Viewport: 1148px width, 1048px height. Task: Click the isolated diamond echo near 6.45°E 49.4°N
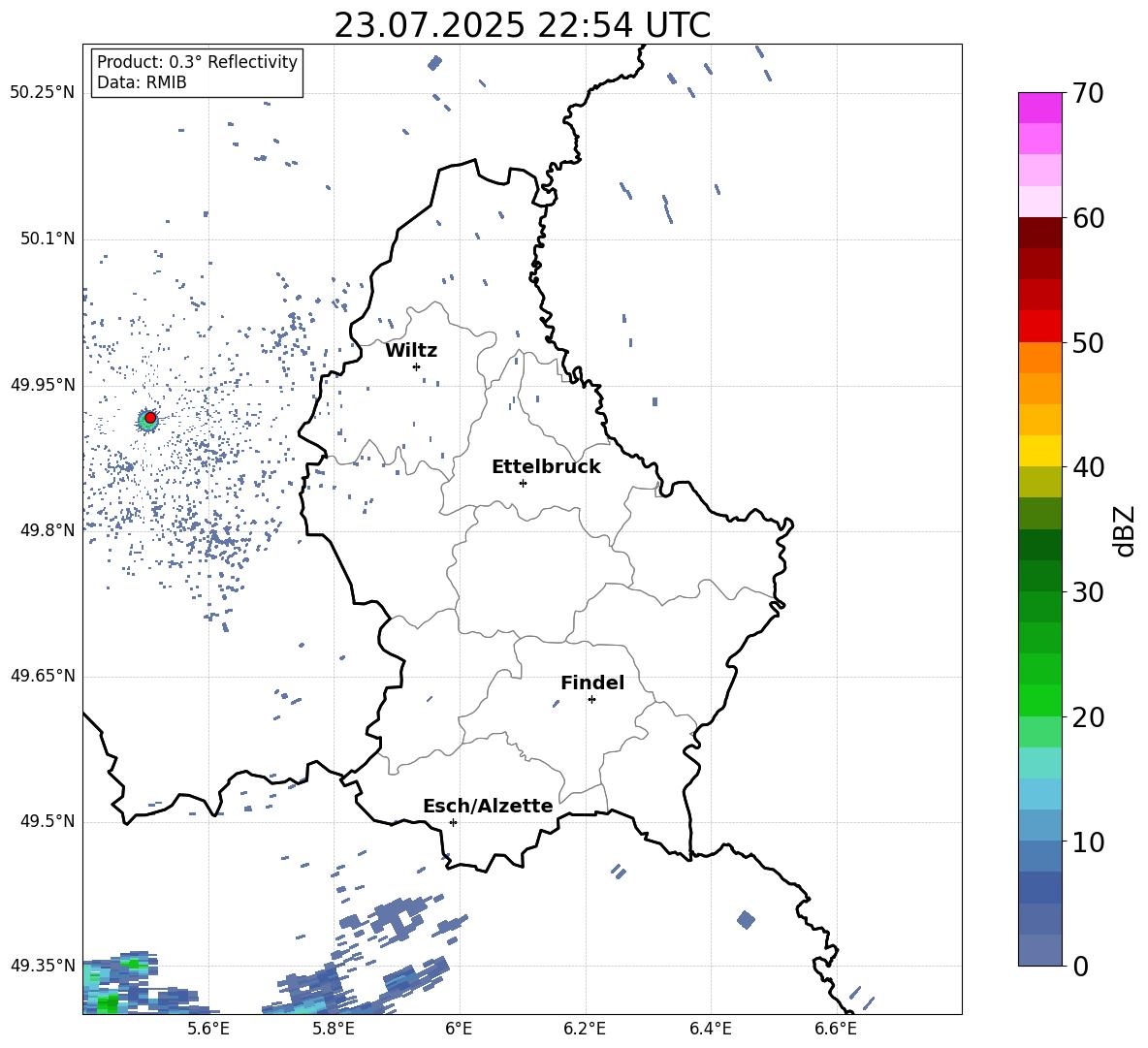tap(746, 920)
